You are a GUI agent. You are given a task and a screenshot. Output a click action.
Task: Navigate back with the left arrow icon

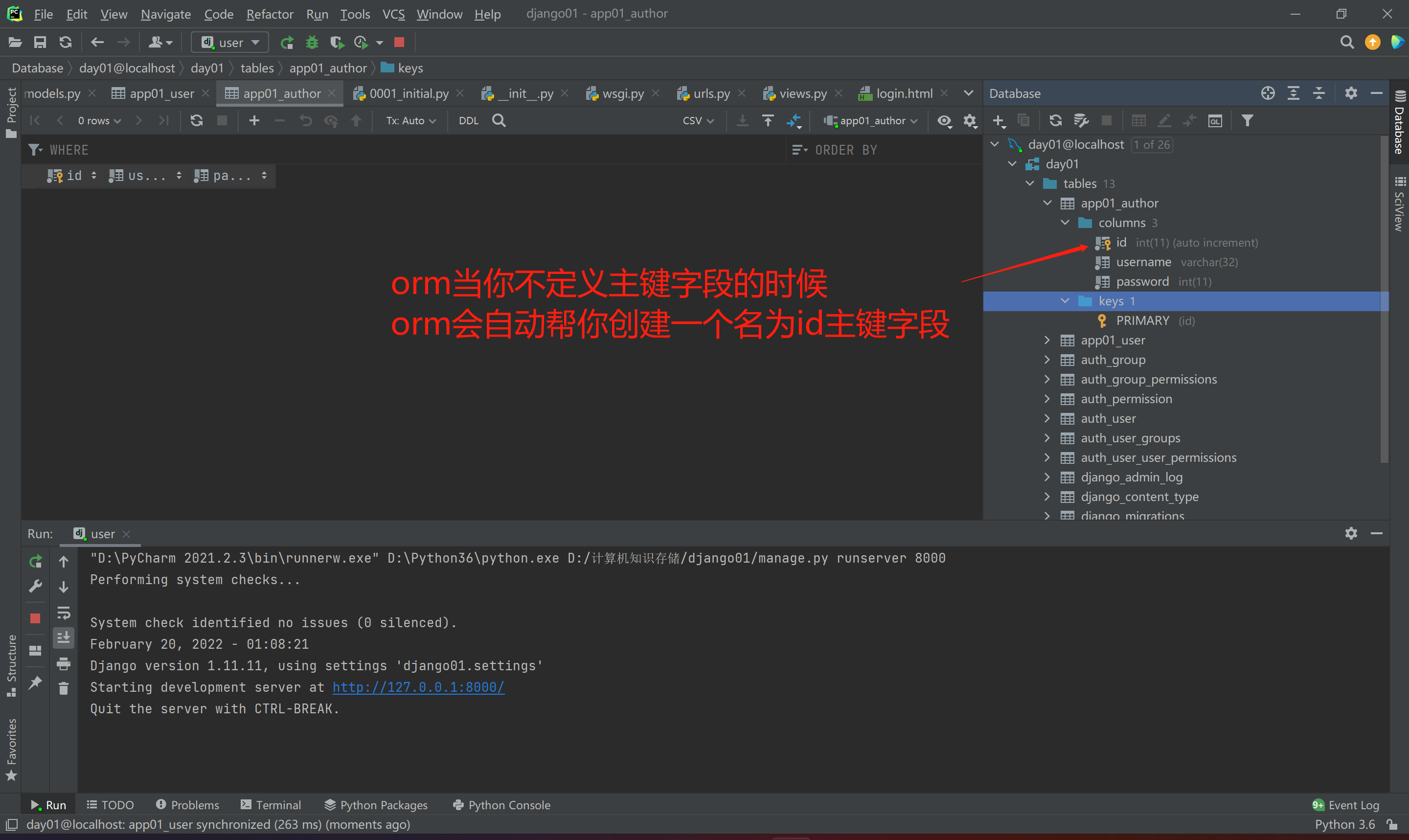click(97, 43)
